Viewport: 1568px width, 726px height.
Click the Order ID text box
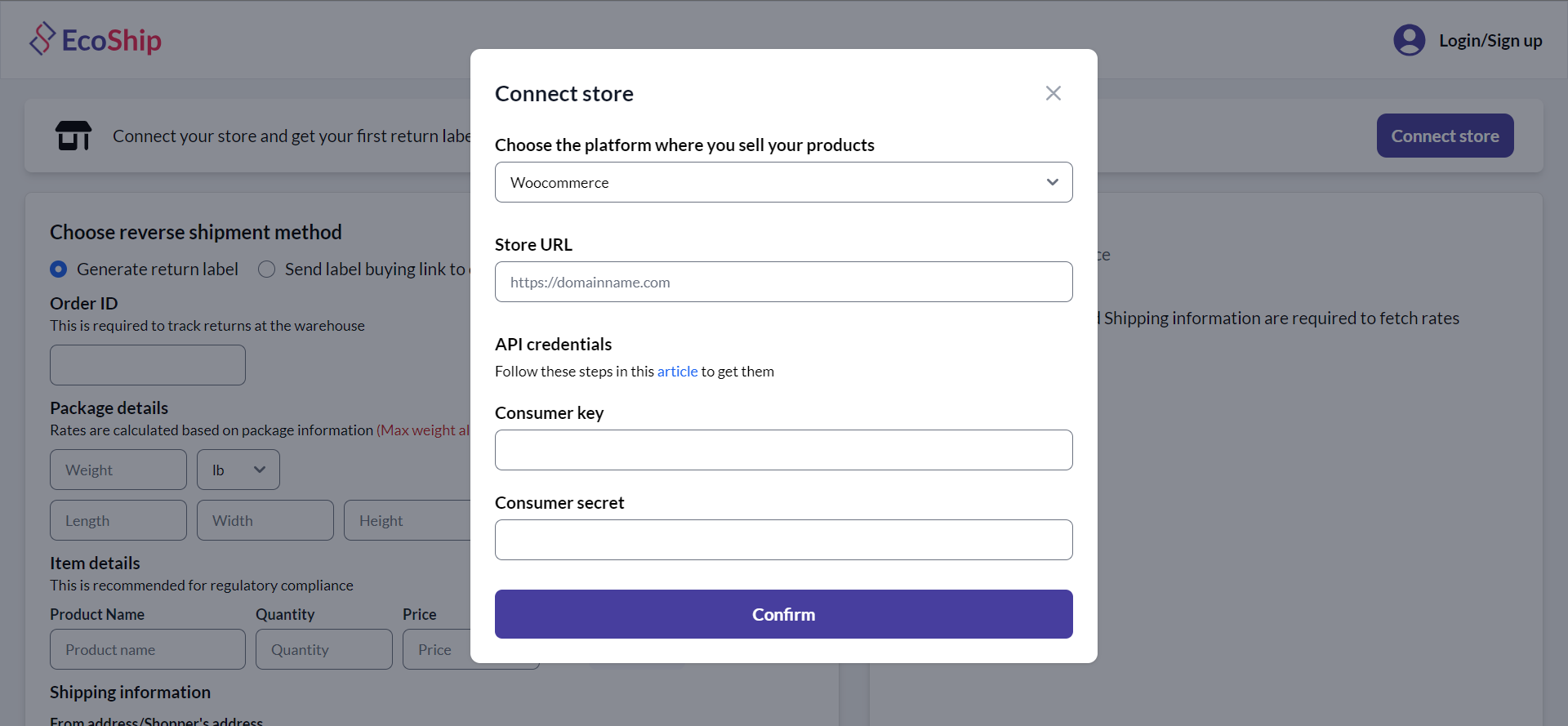tap(148, 365)
